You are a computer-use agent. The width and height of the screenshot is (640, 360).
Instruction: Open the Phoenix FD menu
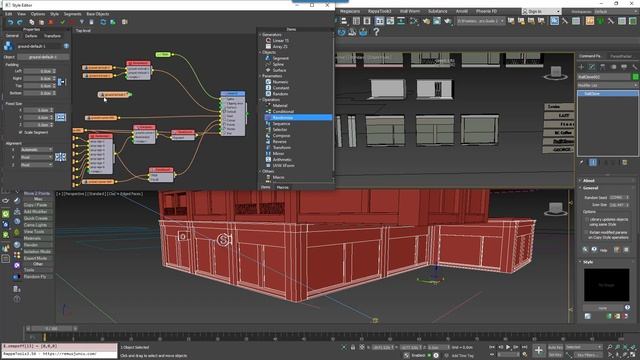pos(486,11)
